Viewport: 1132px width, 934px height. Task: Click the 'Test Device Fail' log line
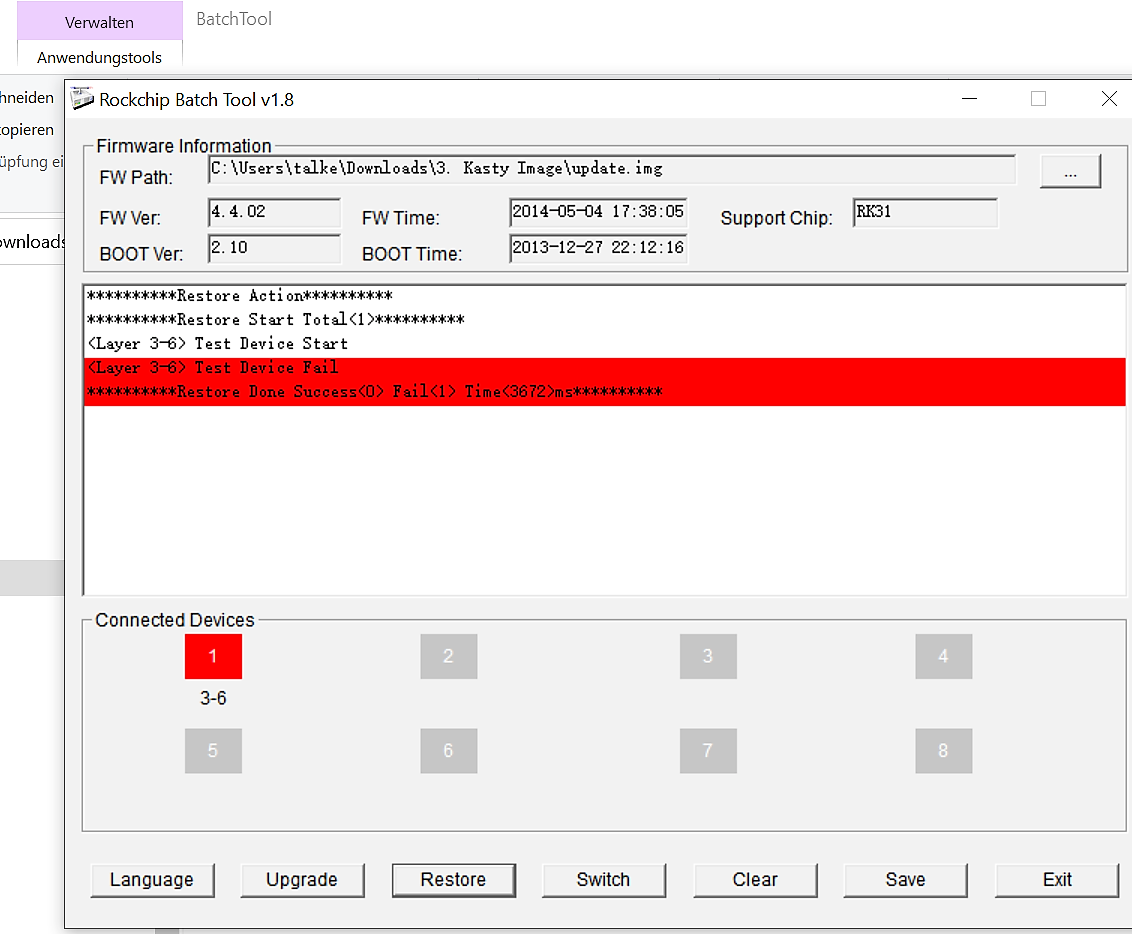point(605,368)
